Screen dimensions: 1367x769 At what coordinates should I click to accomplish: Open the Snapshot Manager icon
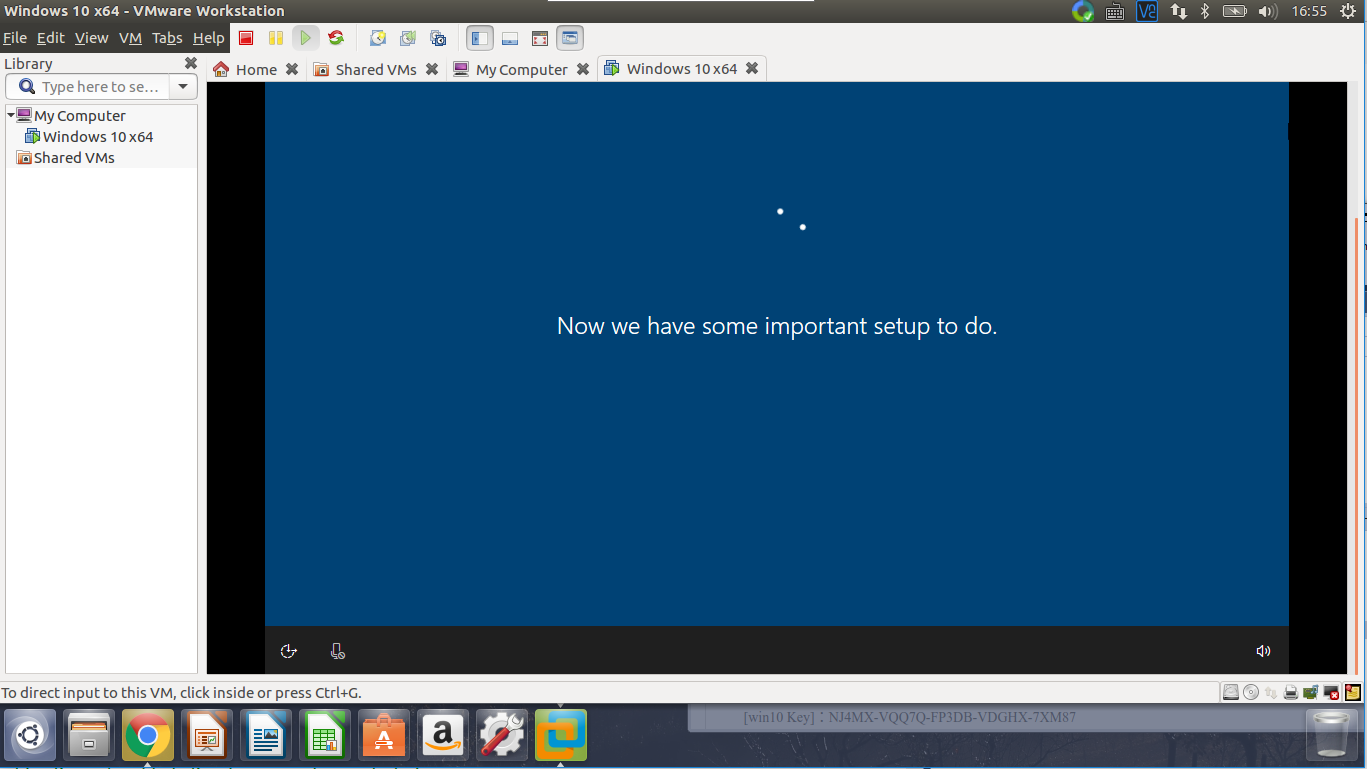(438, 39)
